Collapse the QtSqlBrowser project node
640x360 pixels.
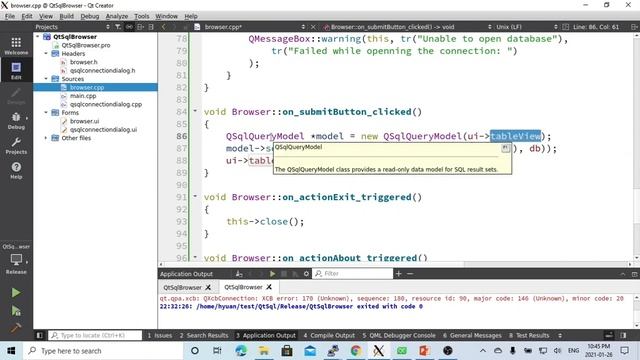(38, 37)
